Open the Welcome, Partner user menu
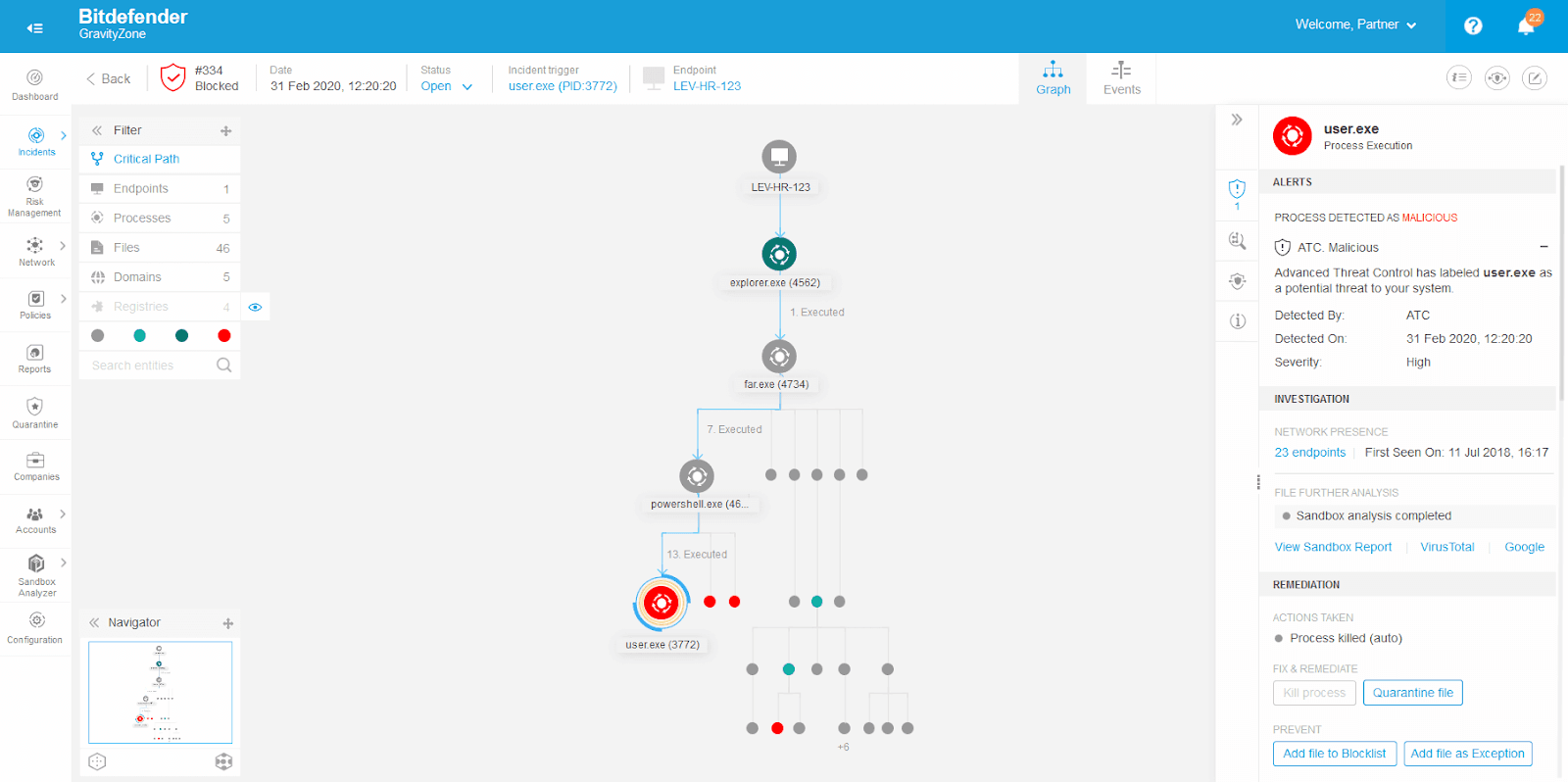Viewport: 1568px width, 782px height. (1355, 24)
